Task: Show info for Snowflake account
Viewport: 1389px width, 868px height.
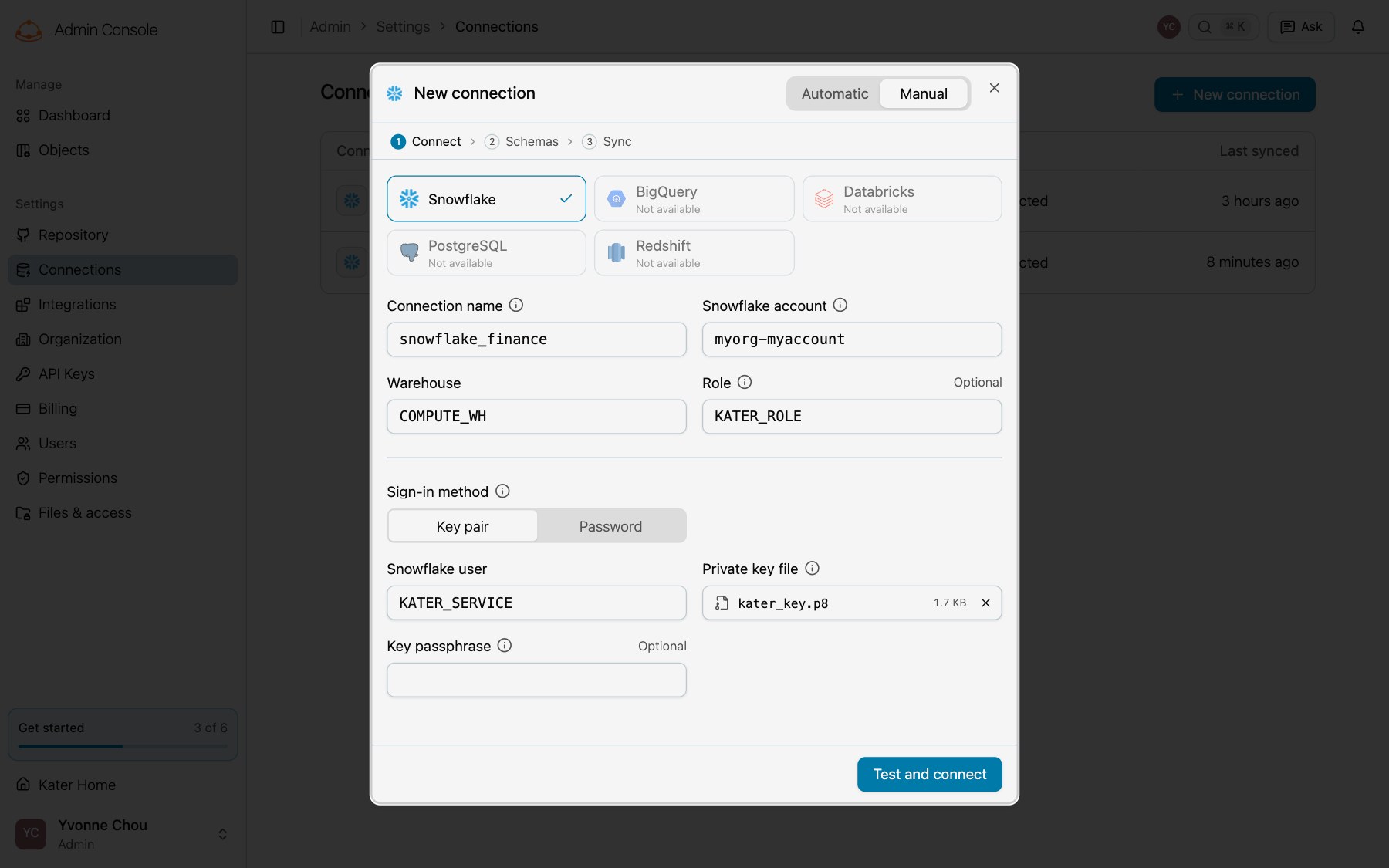Action: [840, 306]
